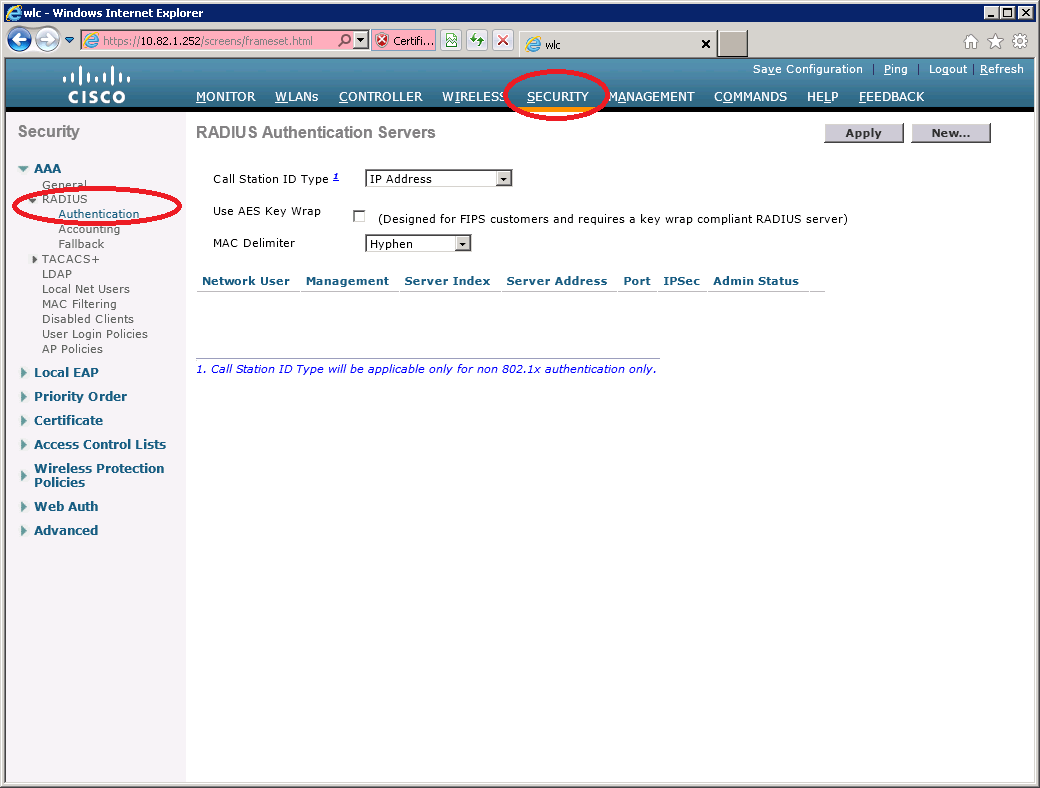Screen dimensions: 1040x788
Task: Stop loading with the red X icon
Action: tap(503, 40)
